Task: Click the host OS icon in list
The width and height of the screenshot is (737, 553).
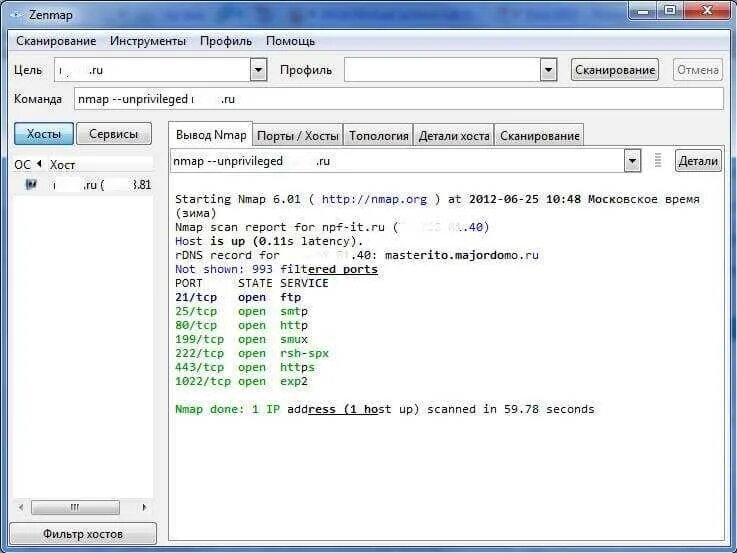Action: pyautogui.click(x=31, y=185)
